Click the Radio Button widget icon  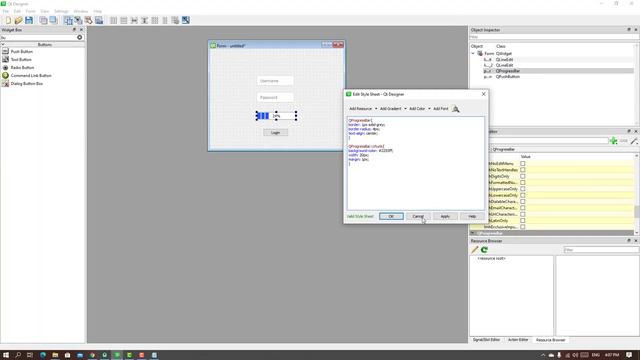(5, 67)
